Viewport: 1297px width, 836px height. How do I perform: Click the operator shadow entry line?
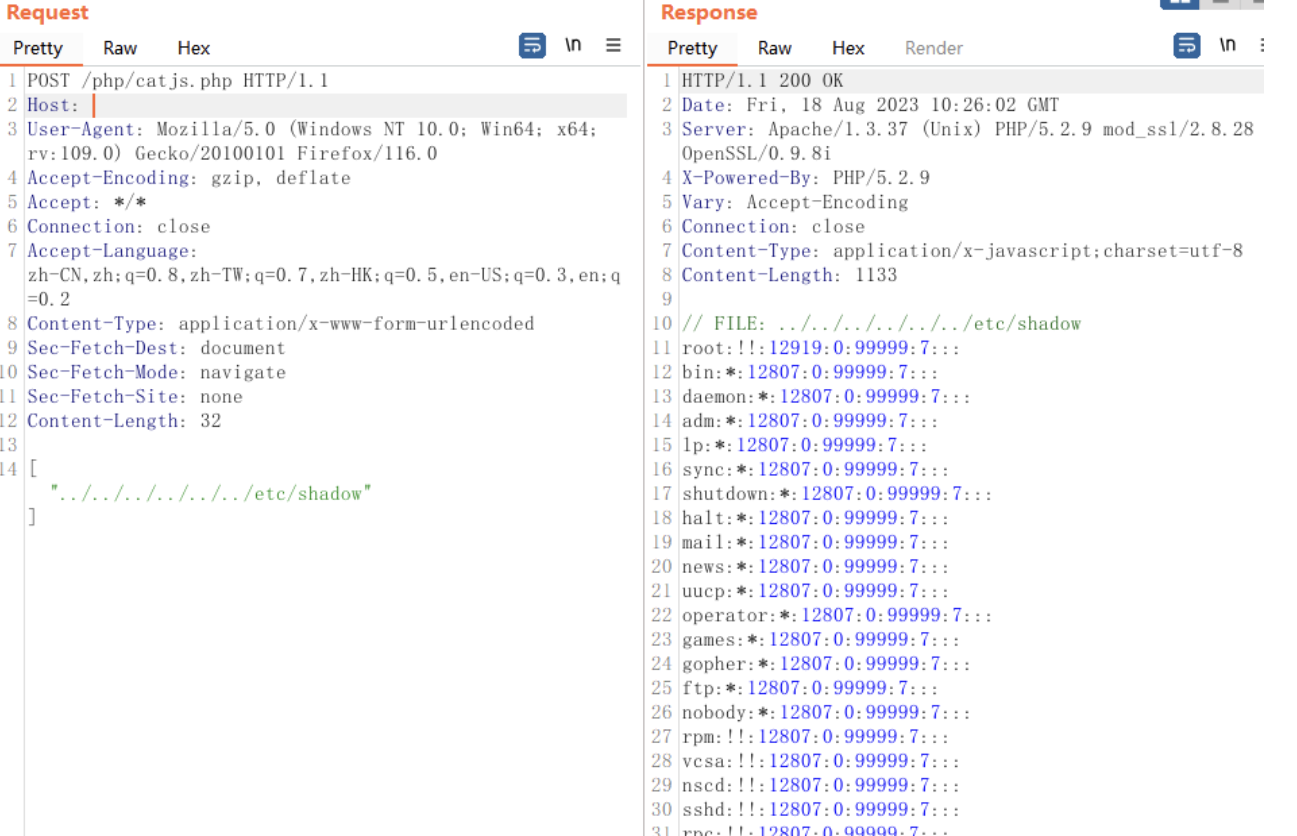pos(838,615)
